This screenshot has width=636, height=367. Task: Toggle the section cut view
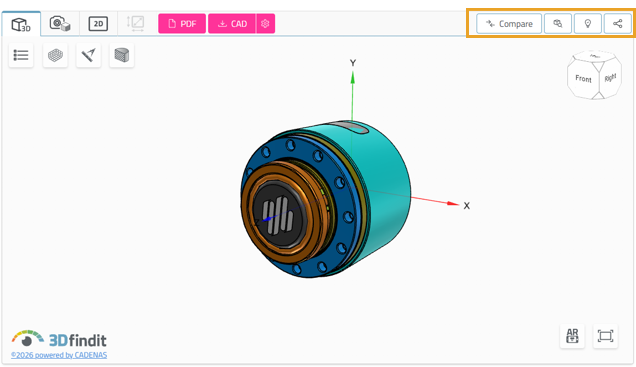click(122, 55)
